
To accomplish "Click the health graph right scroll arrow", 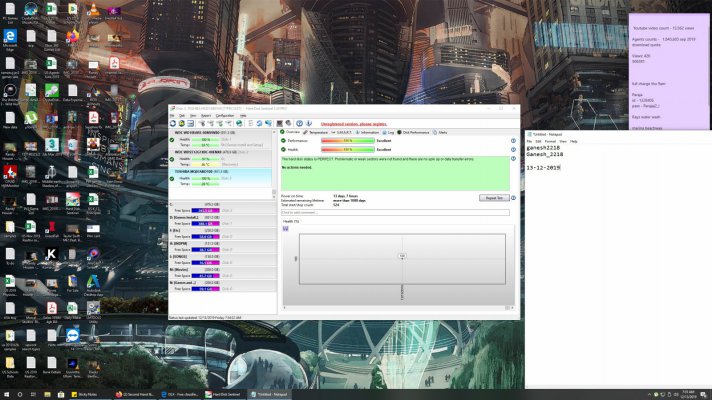I will click(x=512, y=308).
